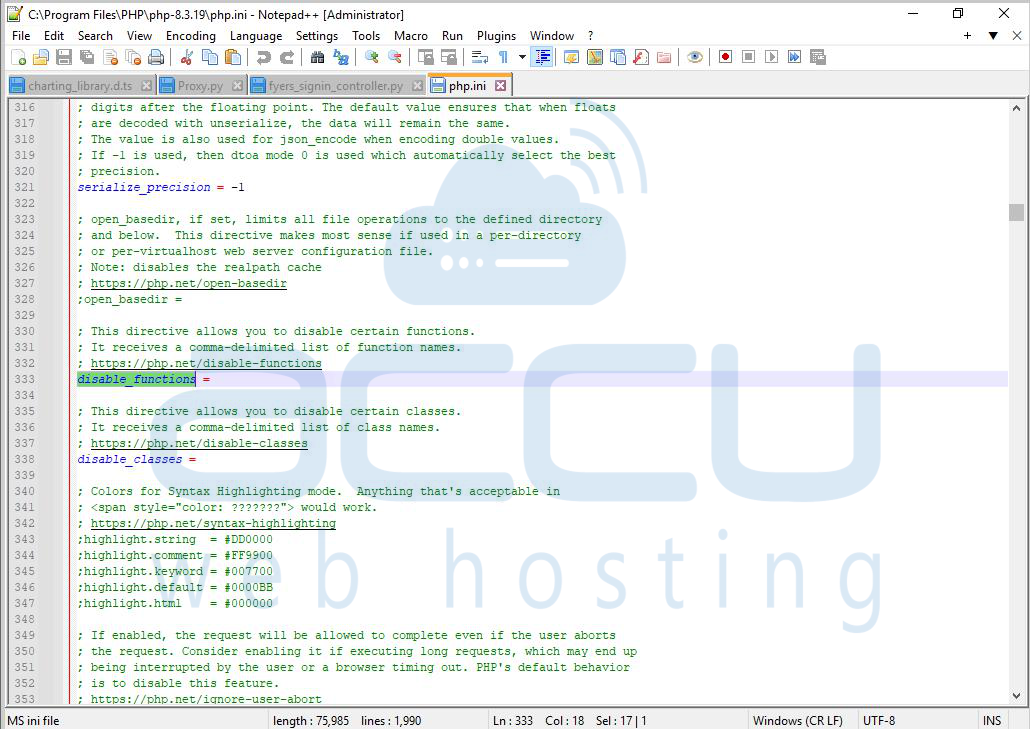Click the https://php.net/disable-functions link
Image resolution: width=1030 pixels, height=729 pixels.
point(206,364)
